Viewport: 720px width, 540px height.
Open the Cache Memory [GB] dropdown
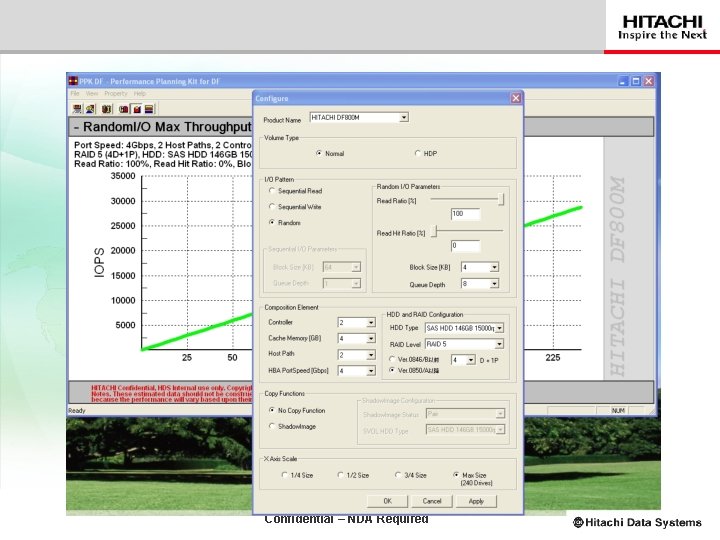(x=371, y=339)
